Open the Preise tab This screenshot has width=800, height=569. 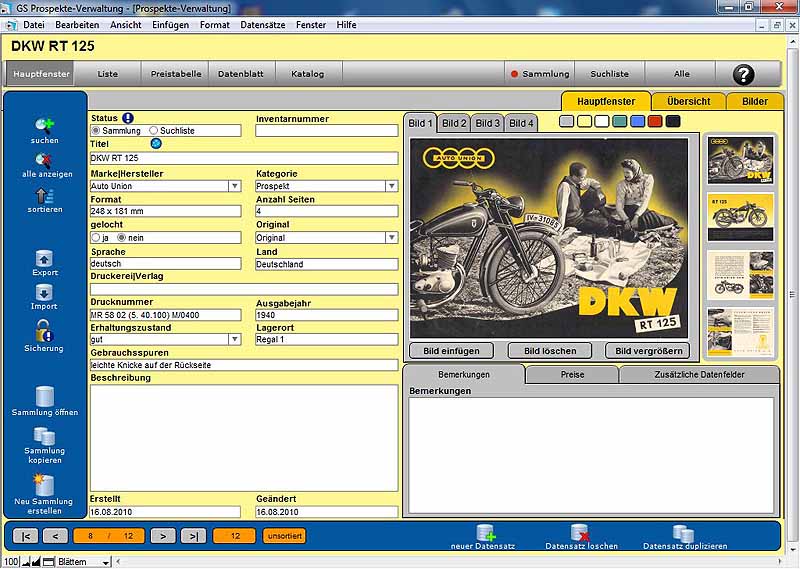572,375
